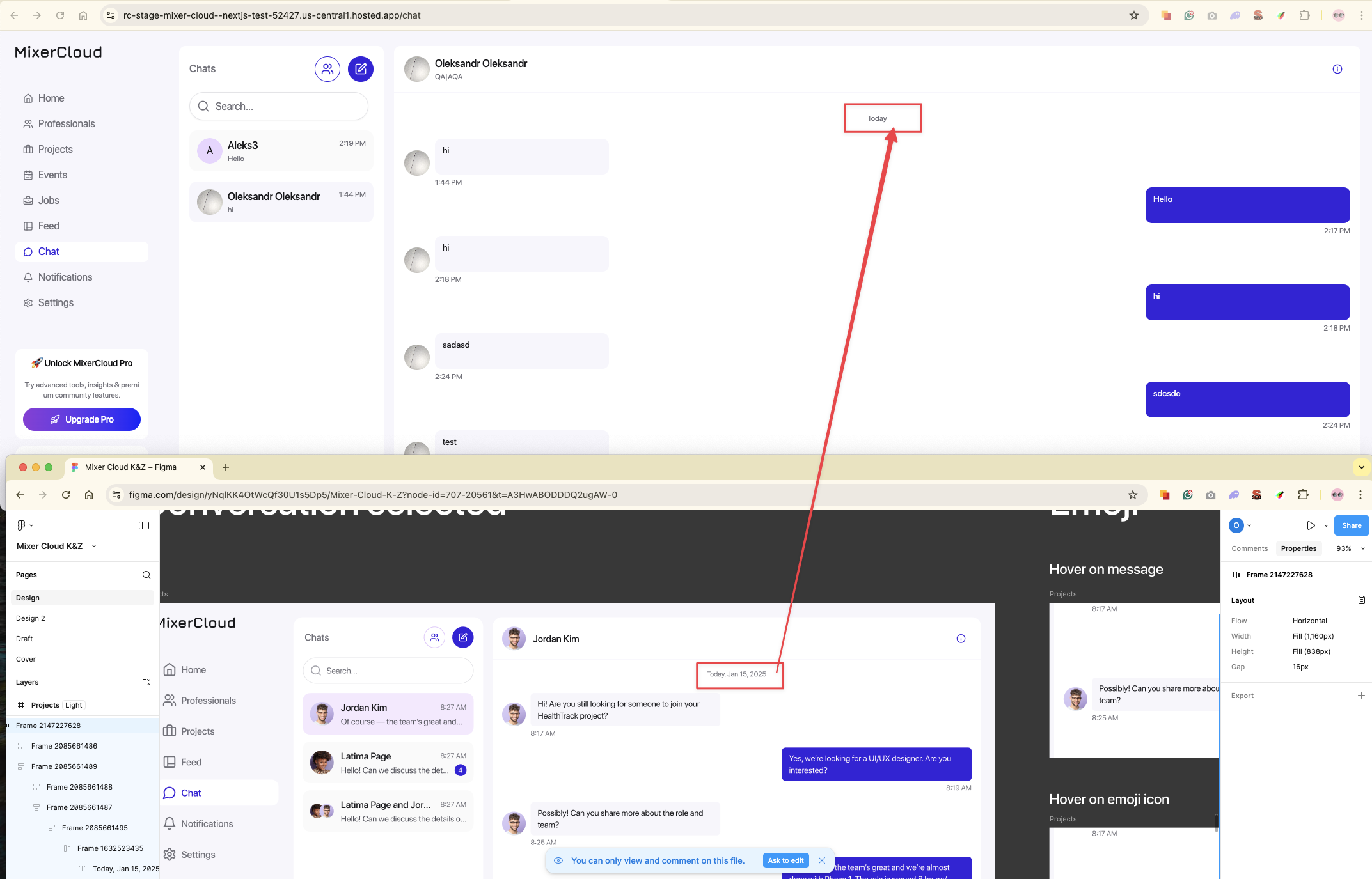This screenshot has width=1372, height=879.
Task: Click Figma present play icon
Action: [x=1311, y=525]
